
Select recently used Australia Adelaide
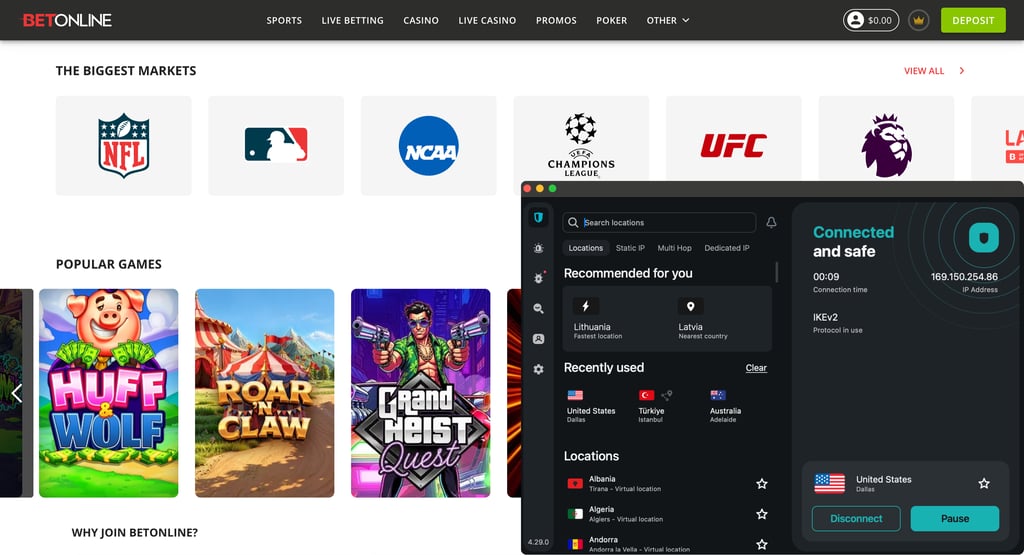725,406
